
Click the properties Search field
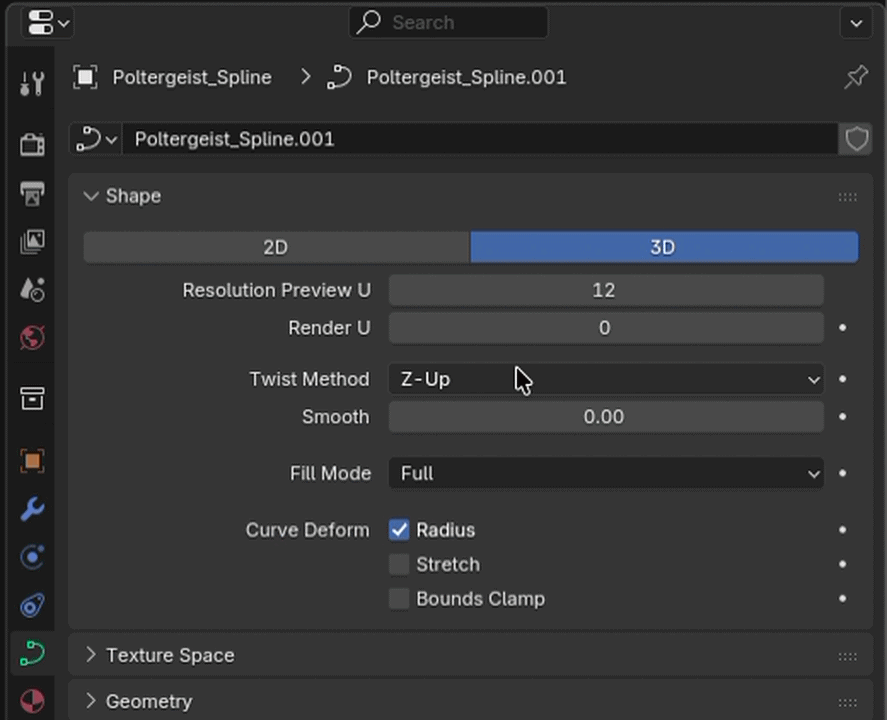pyautogui.click(x=448, y=23)
